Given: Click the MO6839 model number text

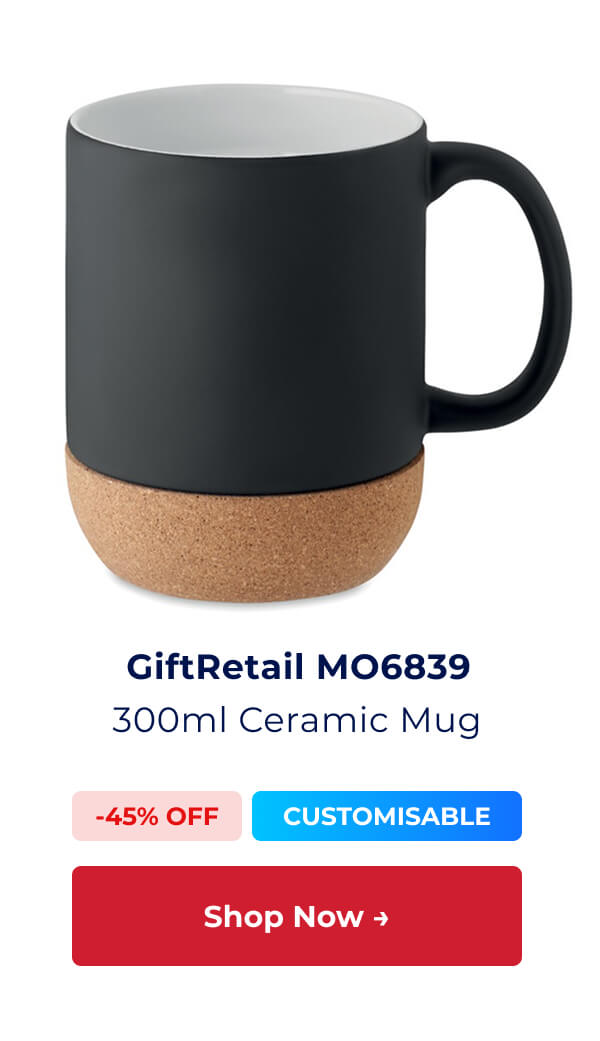Looking at the screenshot, I should click(393, 667).
